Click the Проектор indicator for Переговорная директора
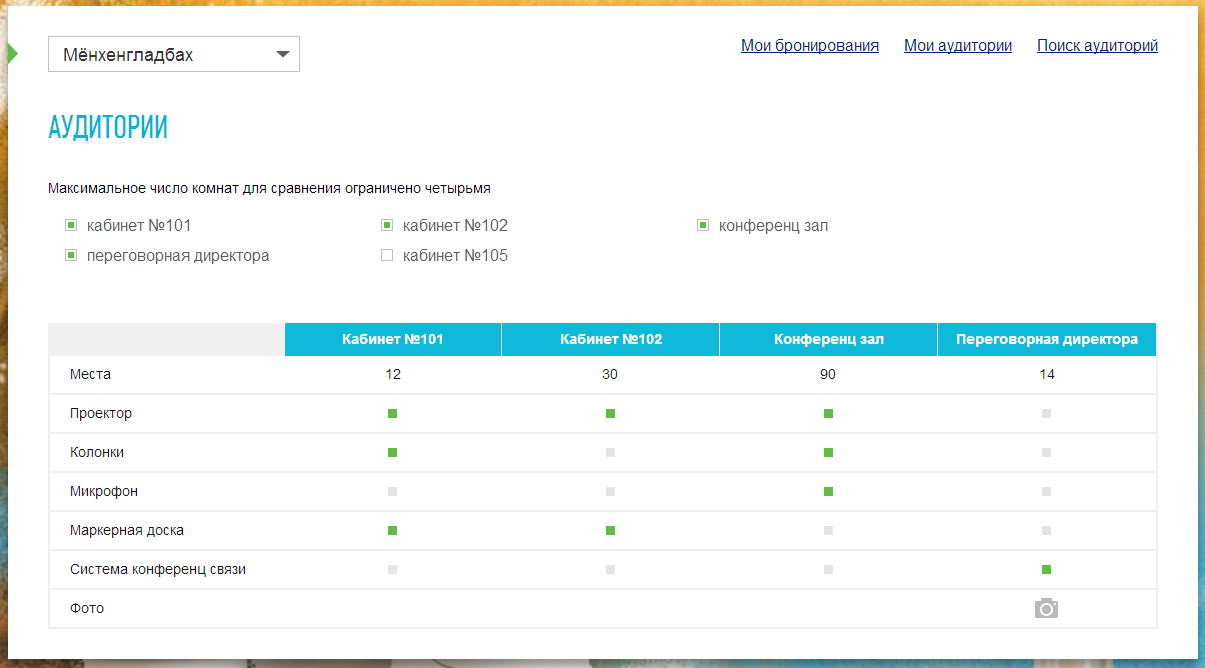This screenshot has width=1205, height=668. pyautogui.click(x=1047, y=413)
